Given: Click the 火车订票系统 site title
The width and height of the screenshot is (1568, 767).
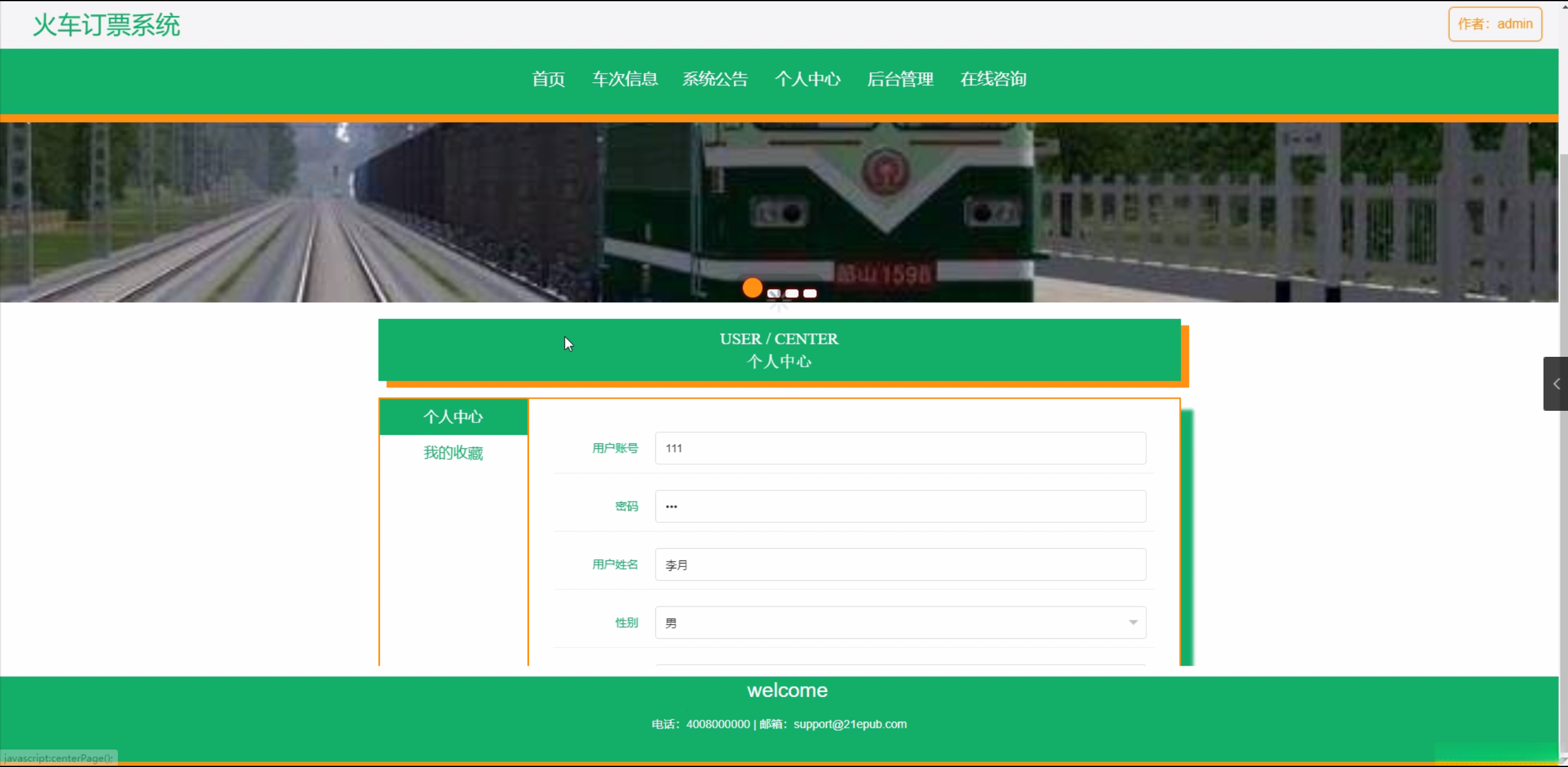Looking at the screenshot, I should point(107,25).
